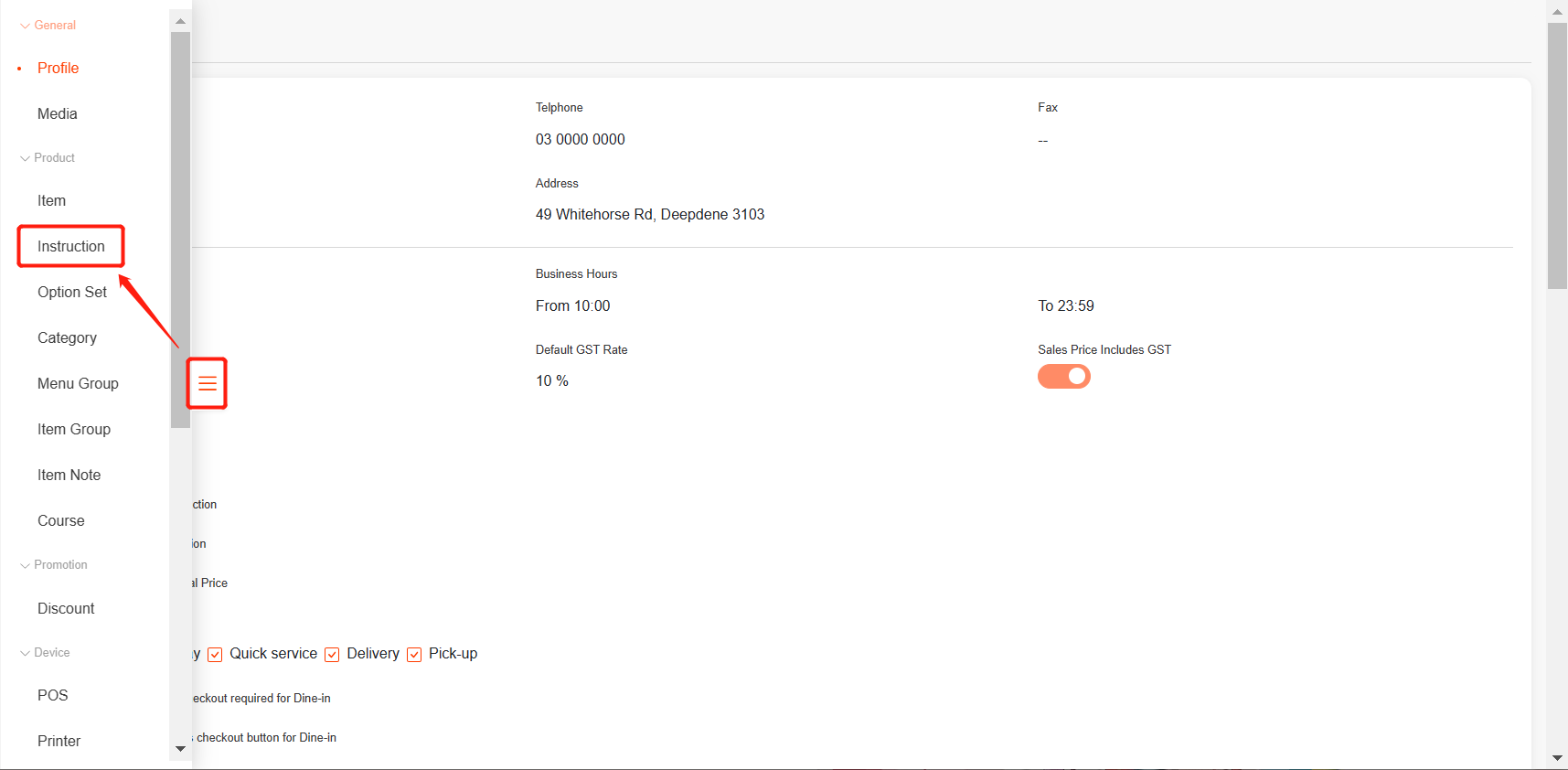Click the page scroll down arrow
This screenshot has width=1568, height=770.
click(1557, 758)
